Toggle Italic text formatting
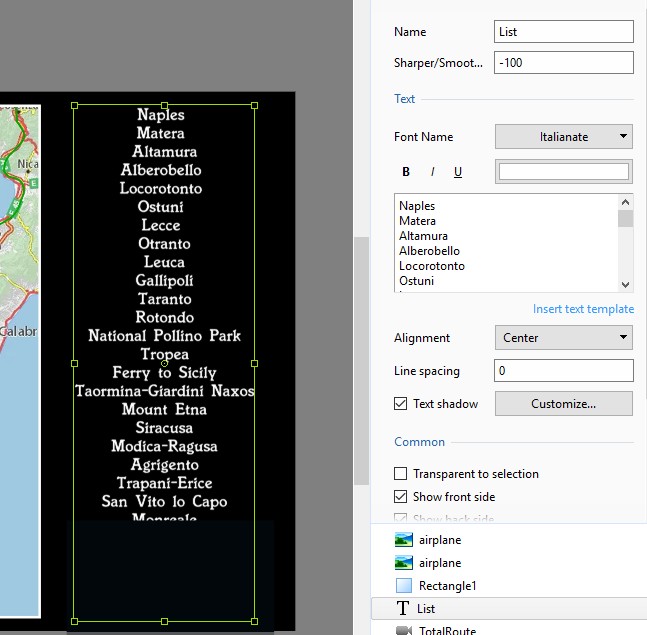647x635 pixels. [432, 172]
